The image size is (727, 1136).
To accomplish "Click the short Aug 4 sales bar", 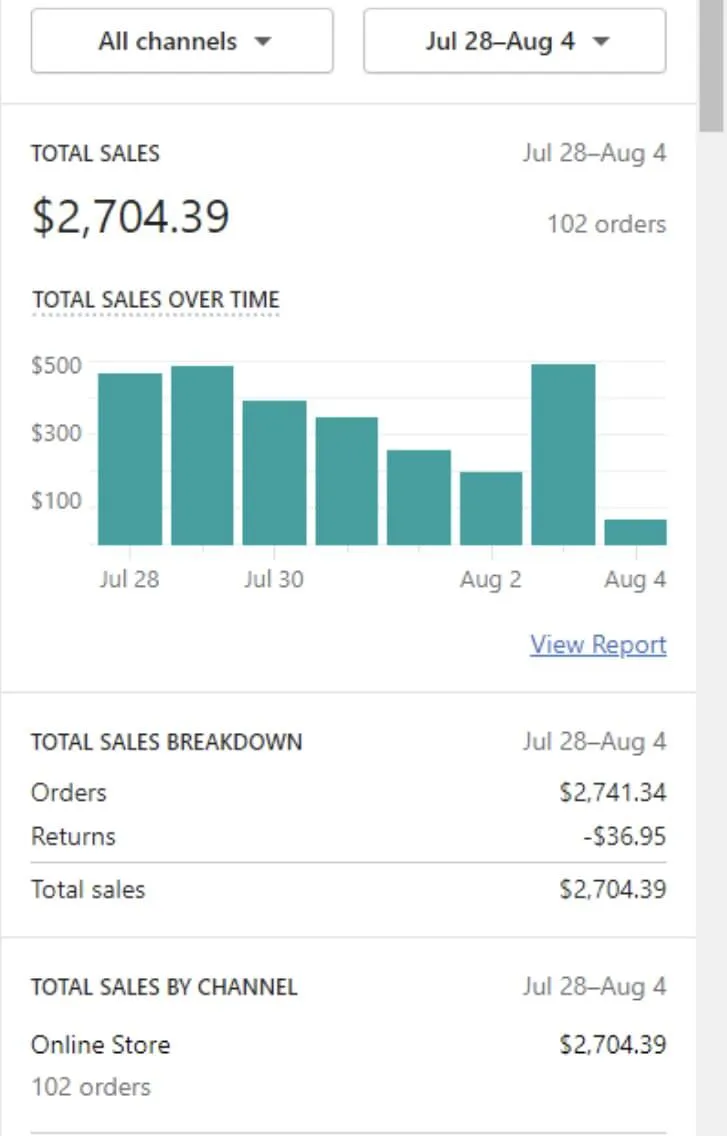I will pos(635,532).
